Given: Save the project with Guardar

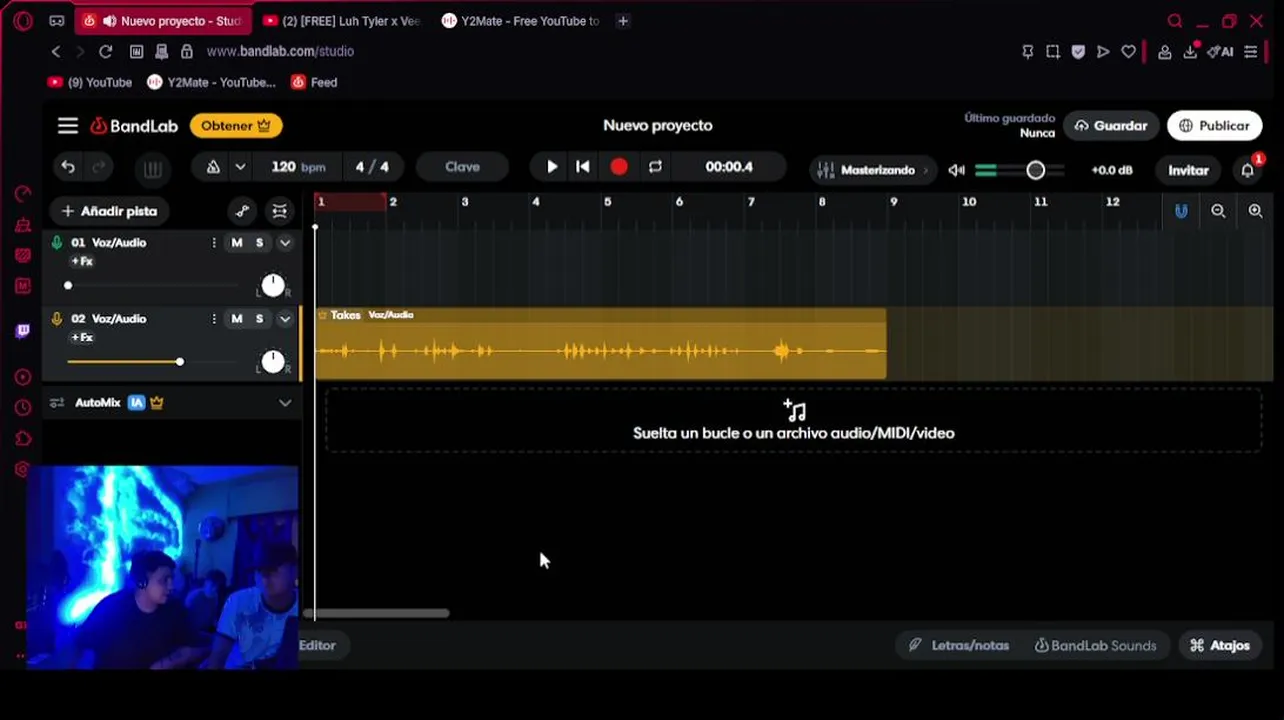Looking at the screenshot, I should coord(1111,126).
